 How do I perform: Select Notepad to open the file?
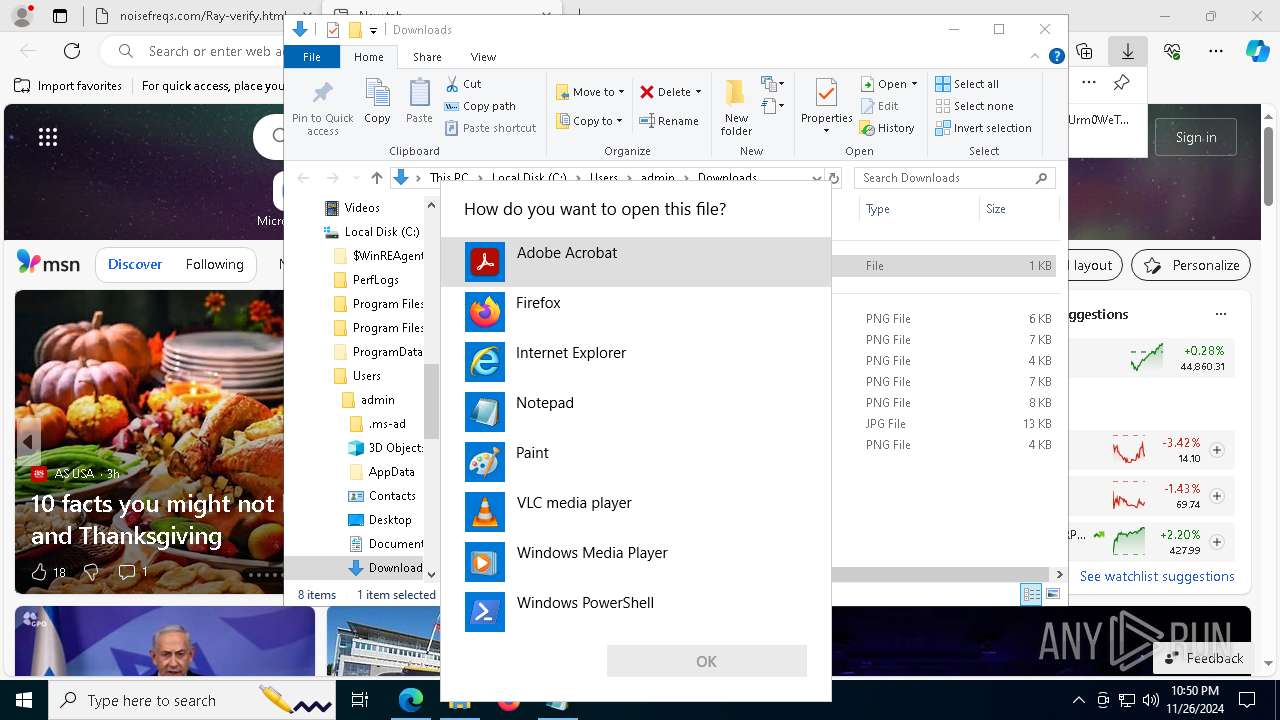click(636, 412)
